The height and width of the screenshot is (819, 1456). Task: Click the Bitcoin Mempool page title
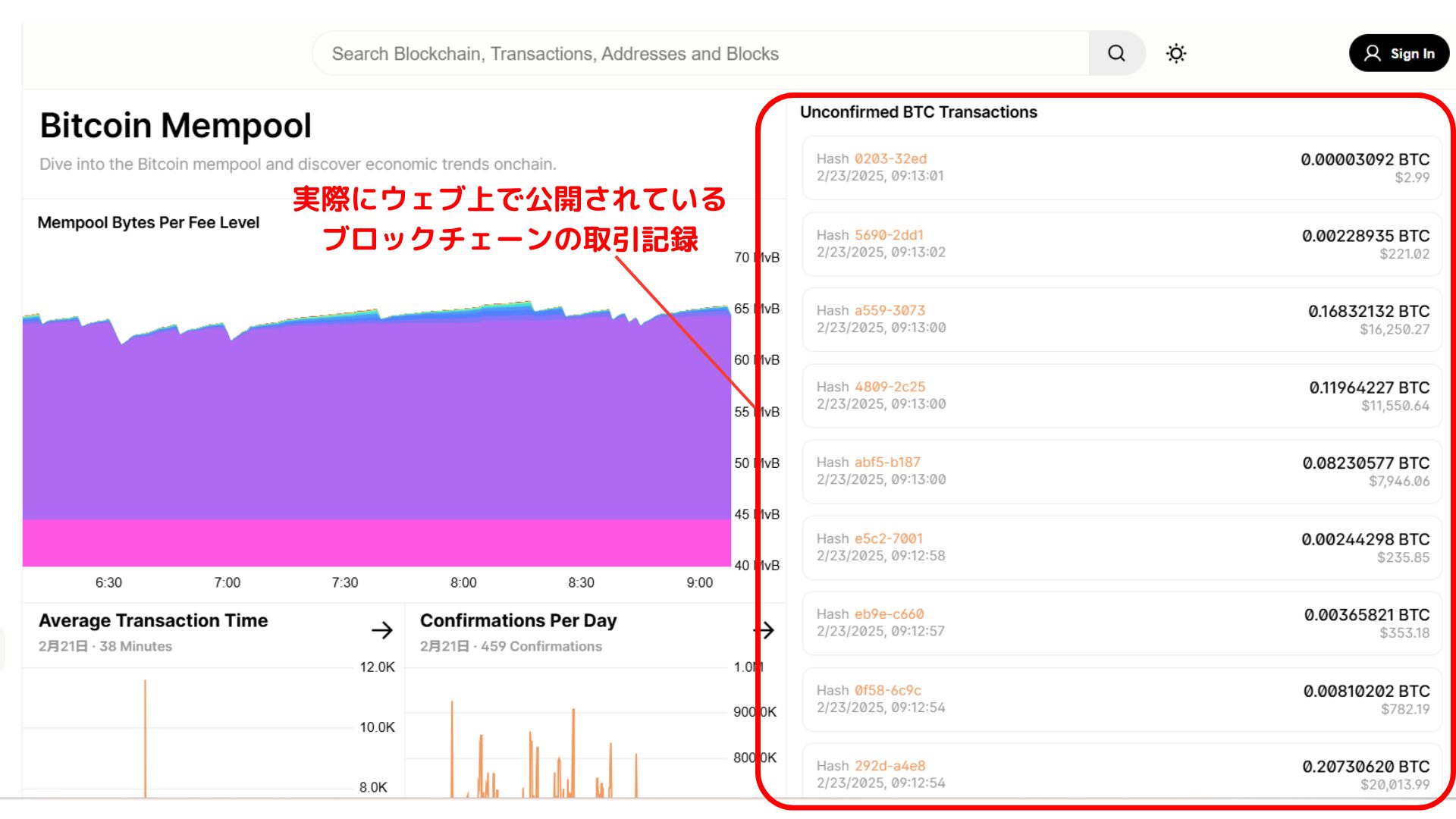tap(175, 125)
